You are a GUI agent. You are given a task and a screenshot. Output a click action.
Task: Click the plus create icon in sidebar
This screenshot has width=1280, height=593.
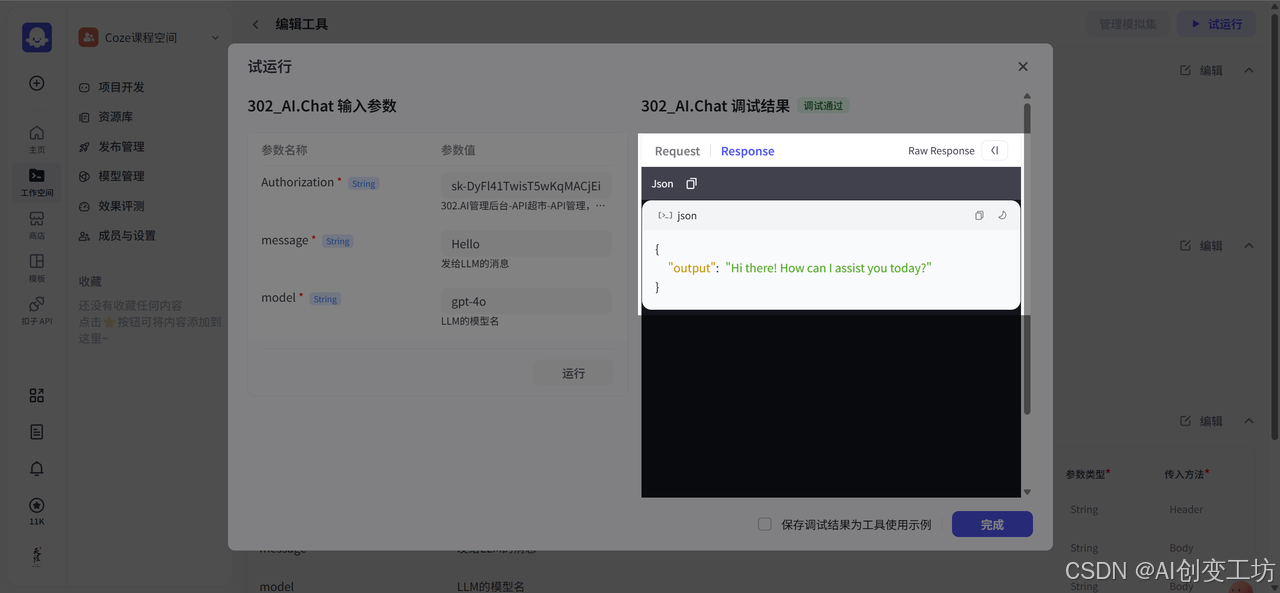click(37, 83)
